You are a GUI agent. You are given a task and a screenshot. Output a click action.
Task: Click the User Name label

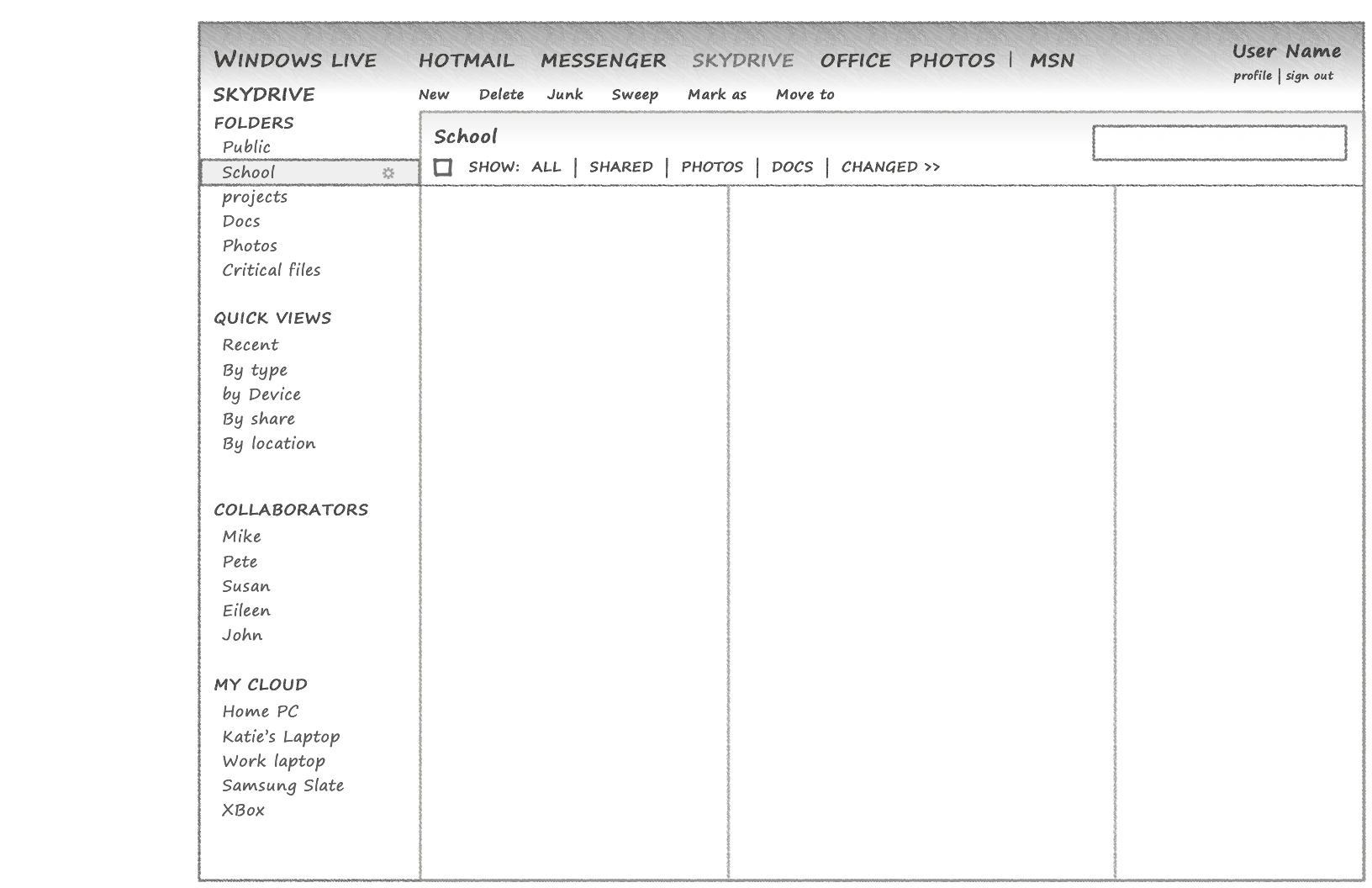(x=1286, y=51)
